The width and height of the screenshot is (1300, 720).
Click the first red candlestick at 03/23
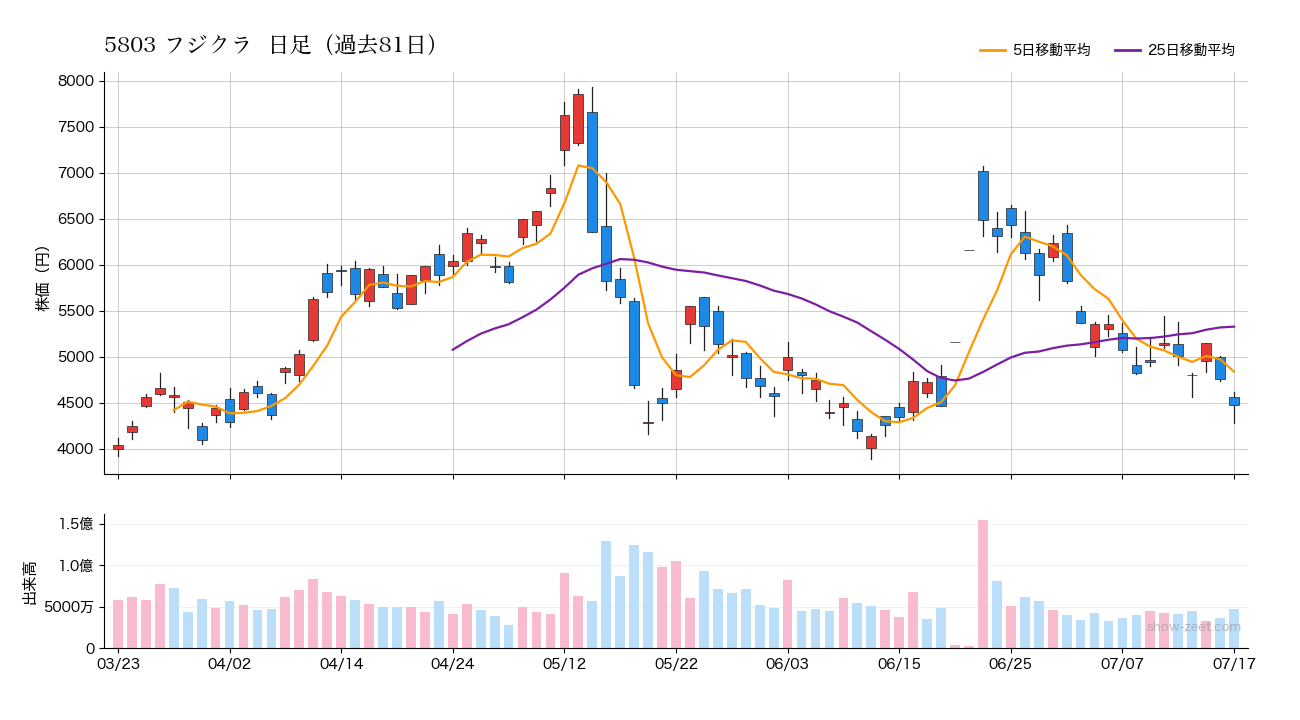pyautogui.click(x=118, y=447)
